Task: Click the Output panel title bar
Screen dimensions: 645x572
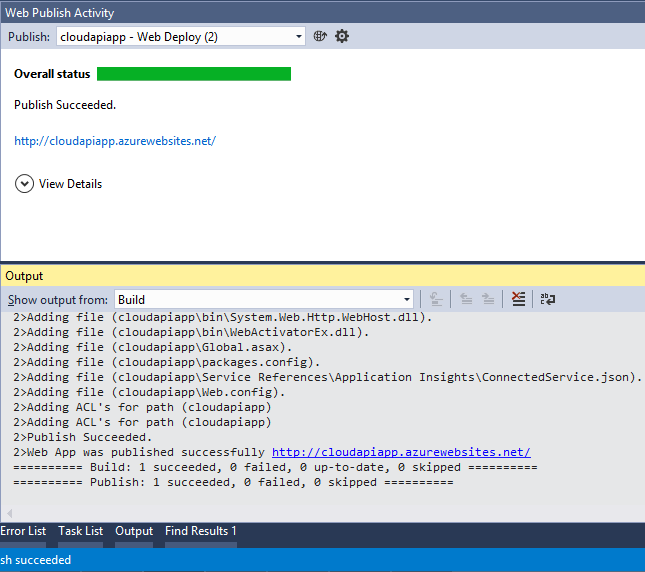Action: click(322, 276)
